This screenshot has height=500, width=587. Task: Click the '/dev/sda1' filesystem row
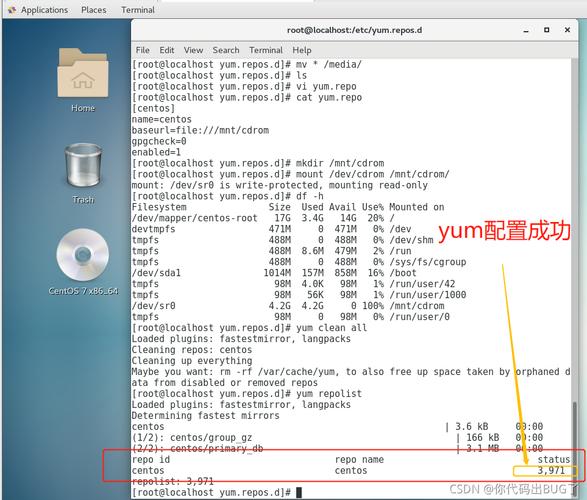click(274, 273)
